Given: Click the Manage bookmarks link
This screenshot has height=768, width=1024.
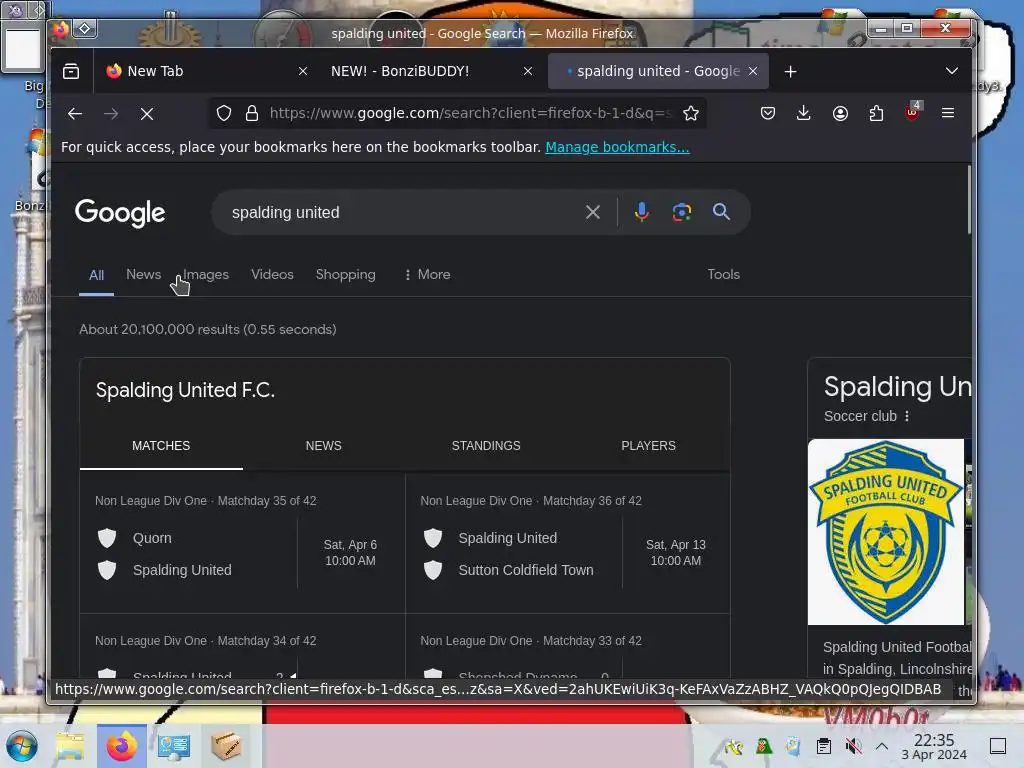Looking at the screenshot, I should [x=617, y=147].
